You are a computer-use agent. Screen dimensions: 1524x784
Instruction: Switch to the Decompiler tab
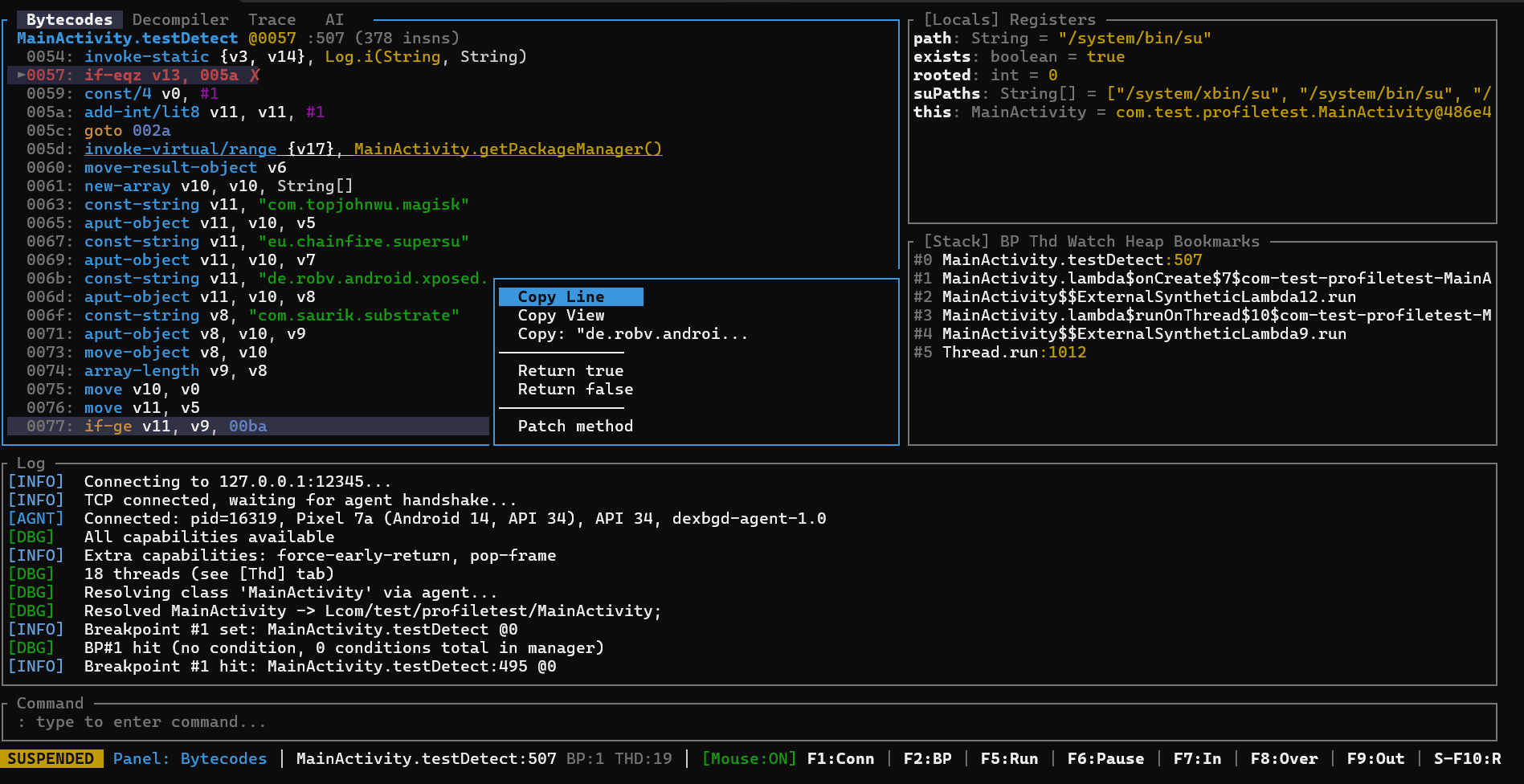[x=179, y=18]
